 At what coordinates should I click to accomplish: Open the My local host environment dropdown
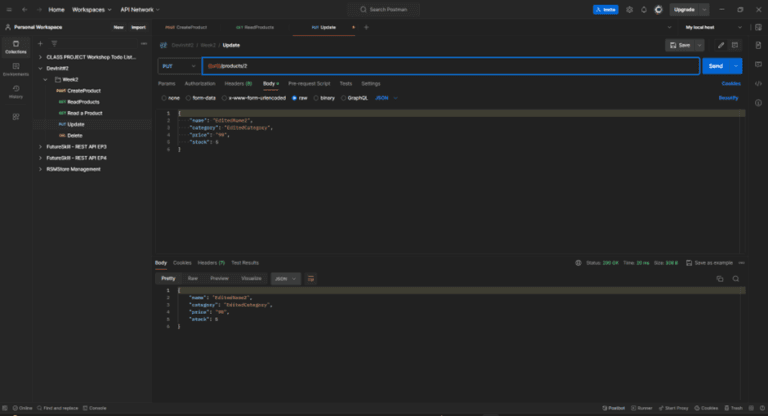pyautogui.click(x=713, y=27)
